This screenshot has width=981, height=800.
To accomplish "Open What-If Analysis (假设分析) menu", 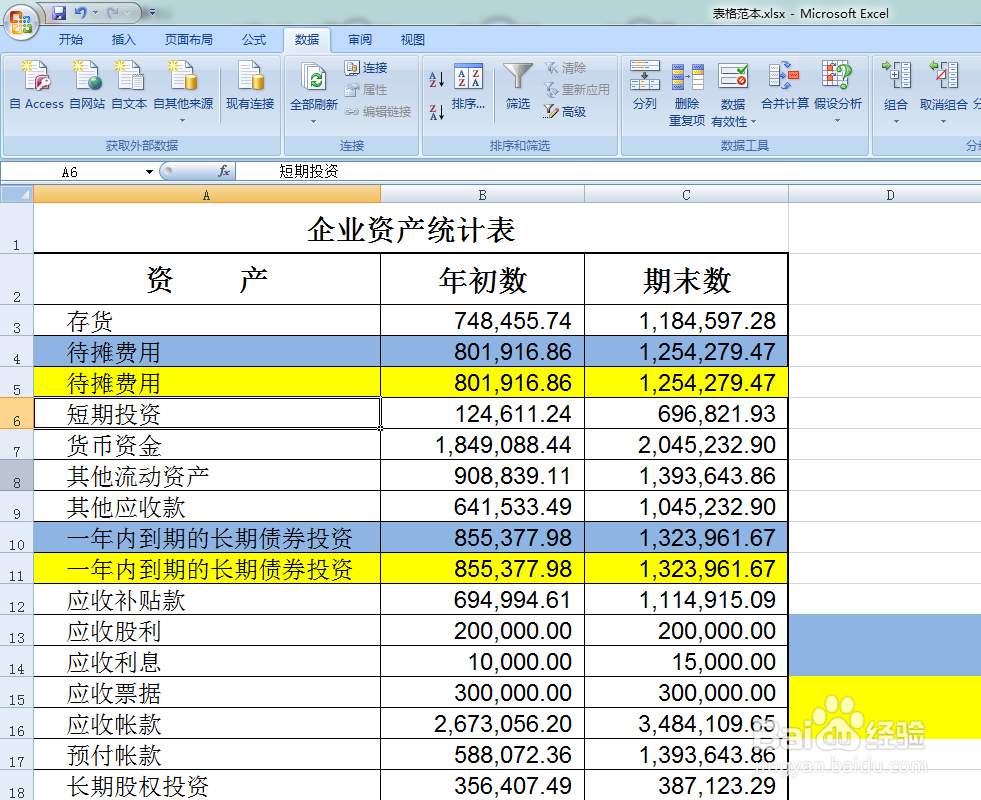I will (x=838, y=91).
